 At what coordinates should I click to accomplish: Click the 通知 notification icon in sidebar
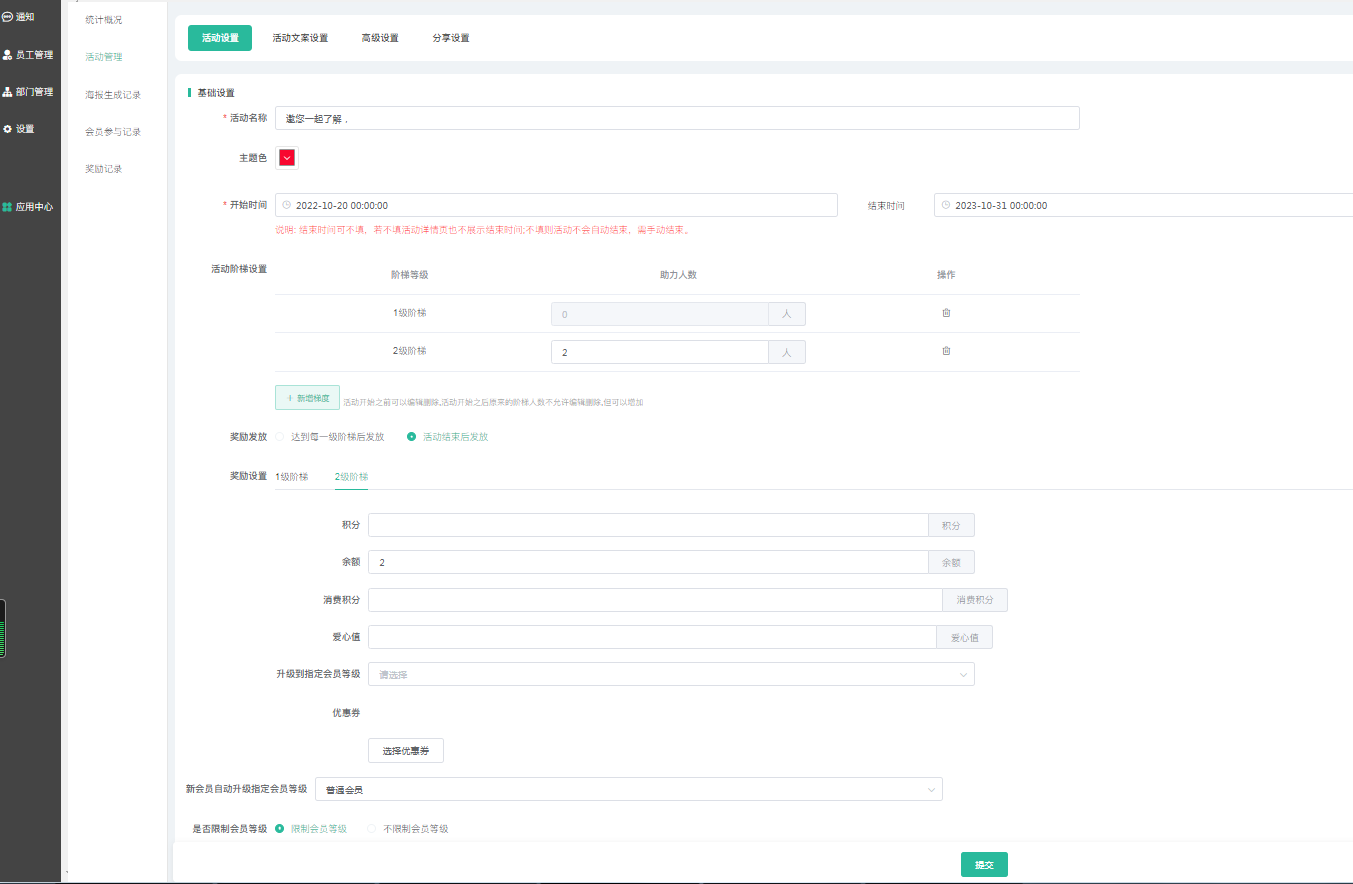[x=8, y=17]
